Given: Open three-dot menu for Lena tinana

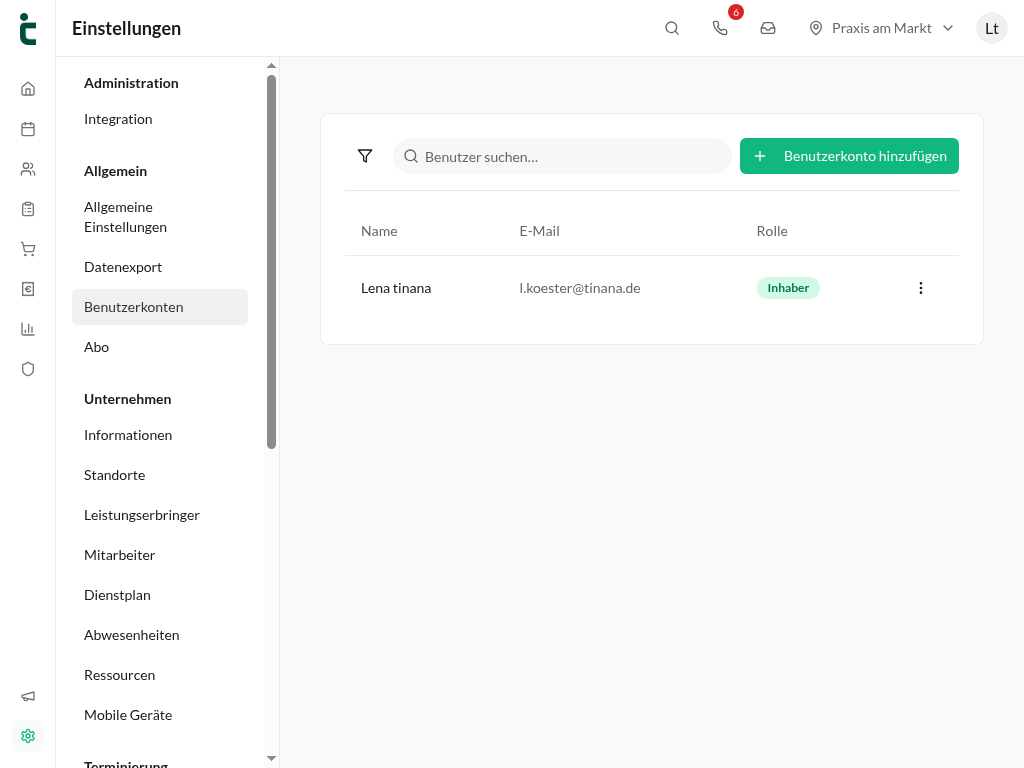Looking at the screenshot, I should [921, 288].
